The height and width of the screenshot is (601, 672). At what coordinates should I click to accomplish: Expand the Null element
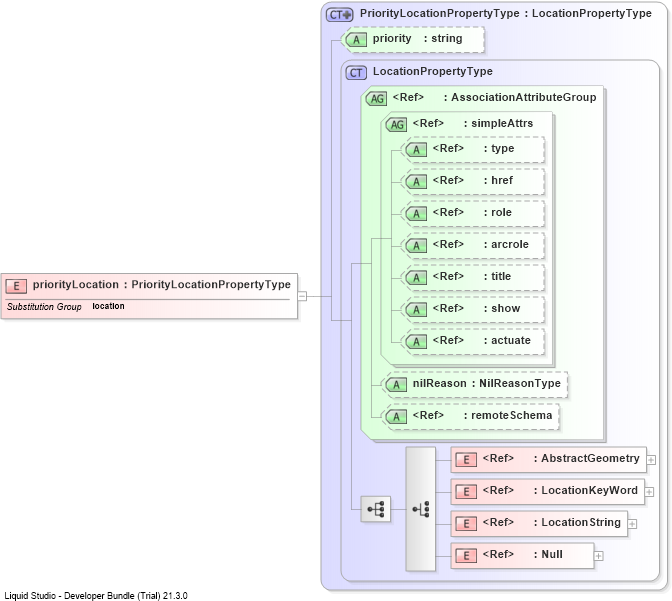599,556
